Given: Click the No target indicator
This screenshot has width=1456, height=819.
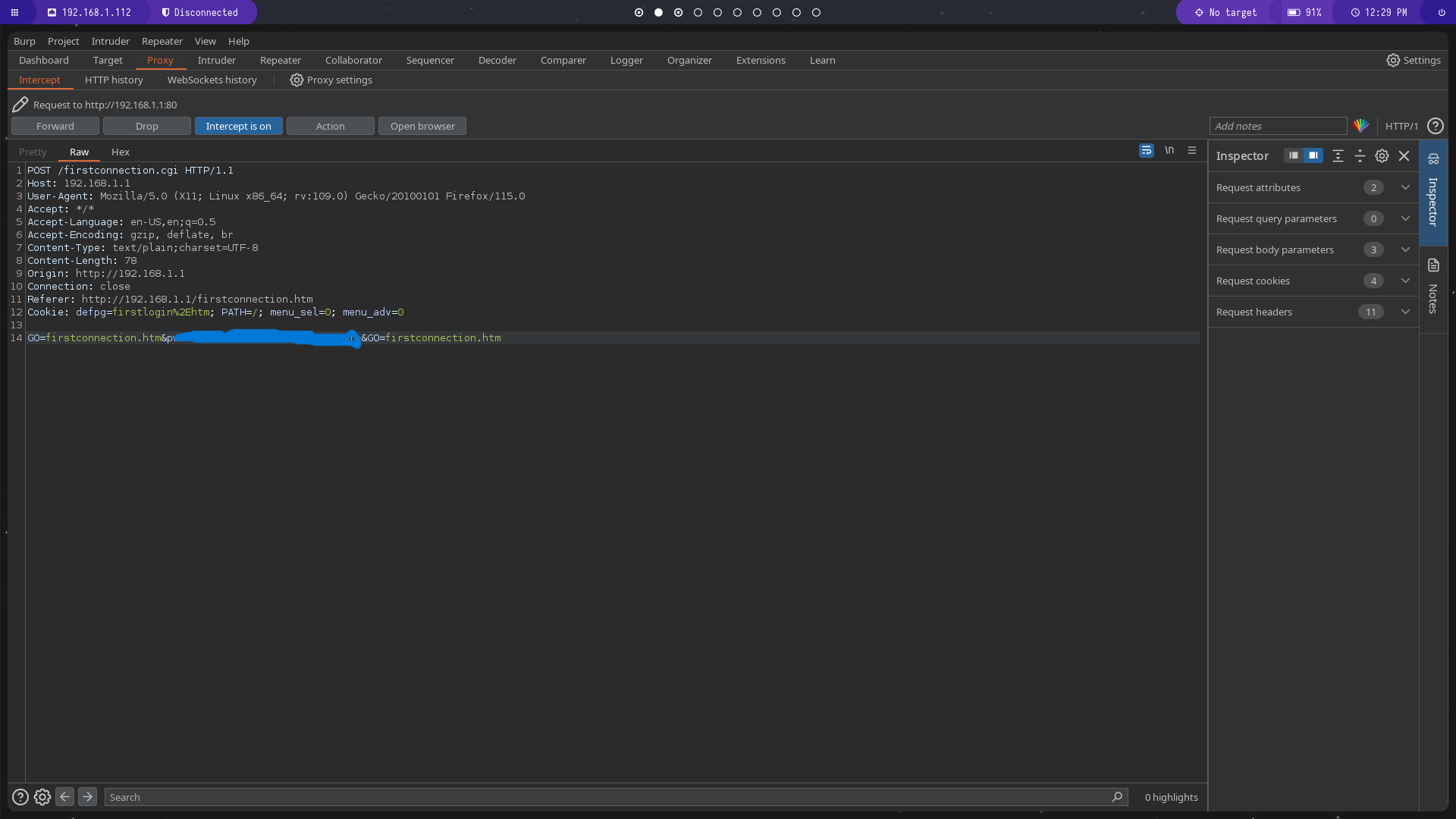Looking at the screenshot, I should [1225, 12].
